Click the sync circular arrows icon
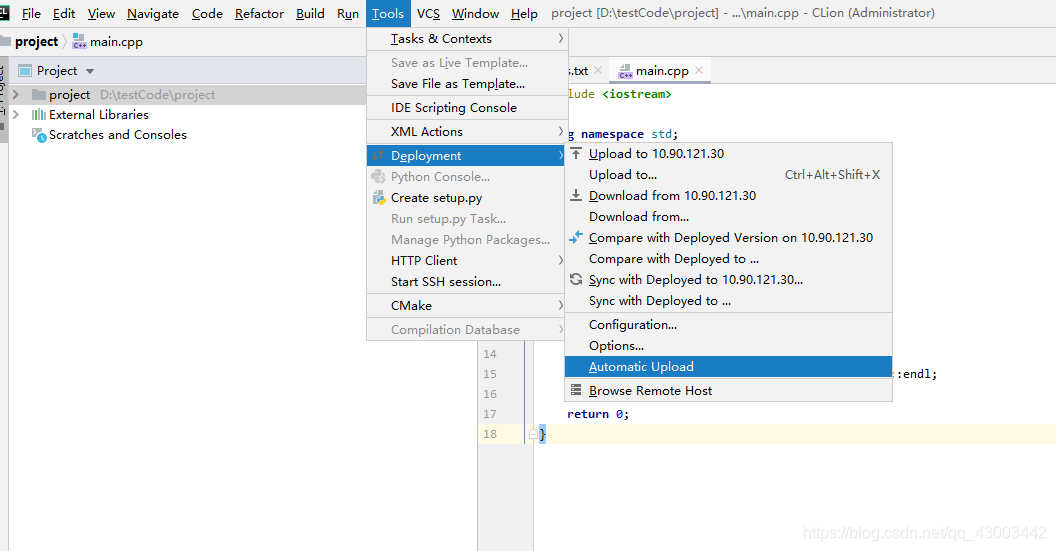 tap(576, 280)
